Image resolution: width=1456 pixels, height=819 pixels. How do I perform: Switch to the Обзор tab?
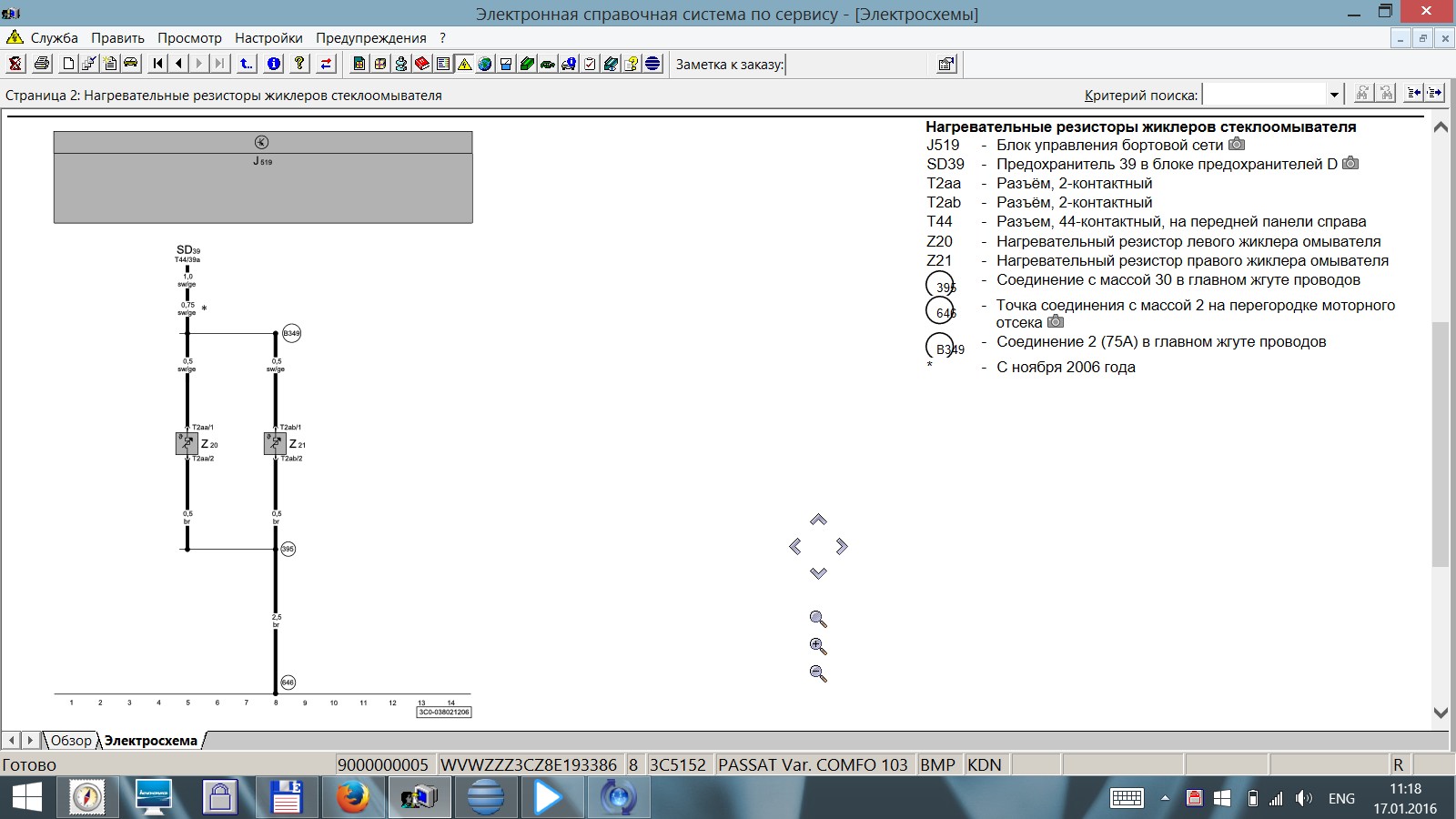click(x=71, y=741)
